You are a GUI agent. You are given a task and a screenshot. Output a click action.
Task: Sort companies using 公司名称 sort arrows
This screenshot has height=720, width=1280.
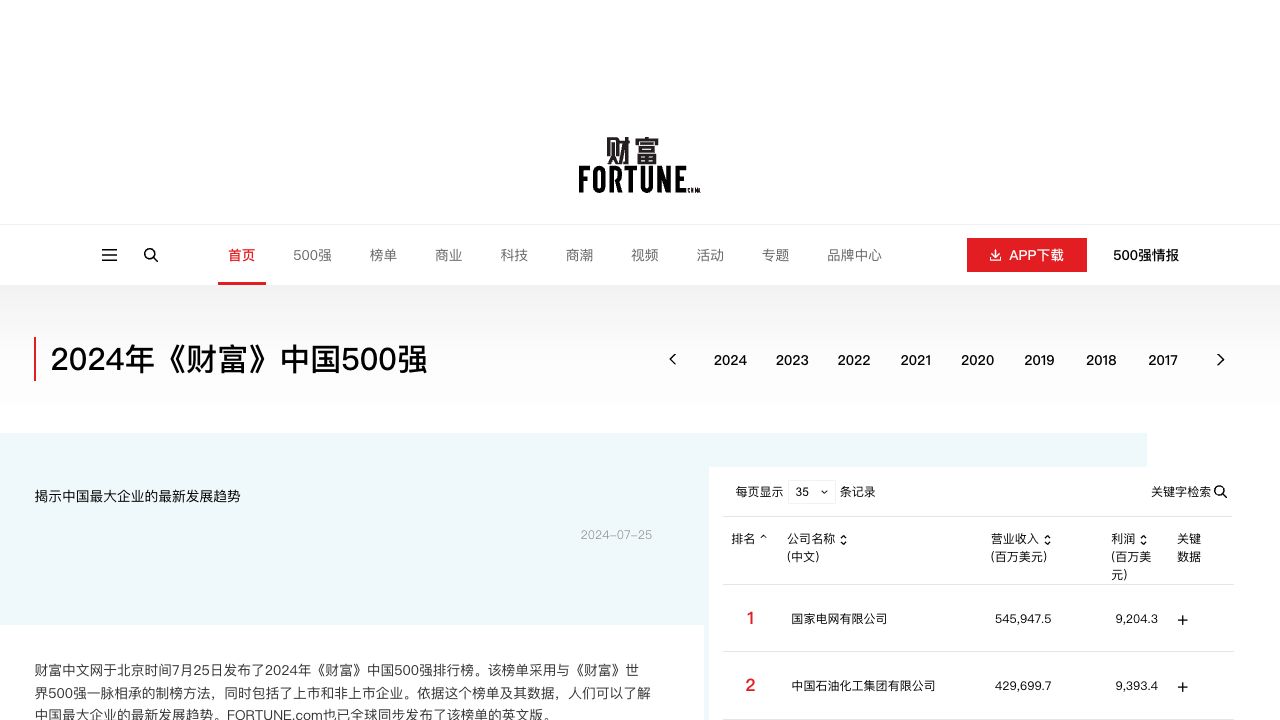click(x=843, y=539)
